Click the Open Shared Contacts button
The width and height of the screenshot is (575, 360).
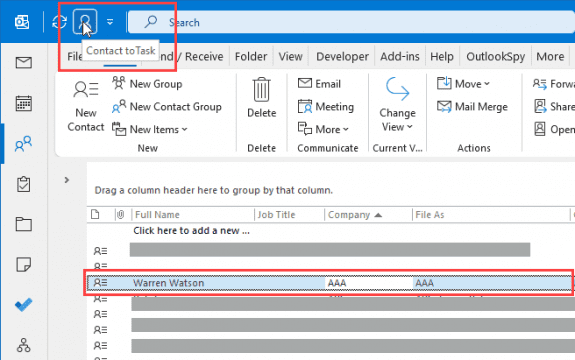554,129
